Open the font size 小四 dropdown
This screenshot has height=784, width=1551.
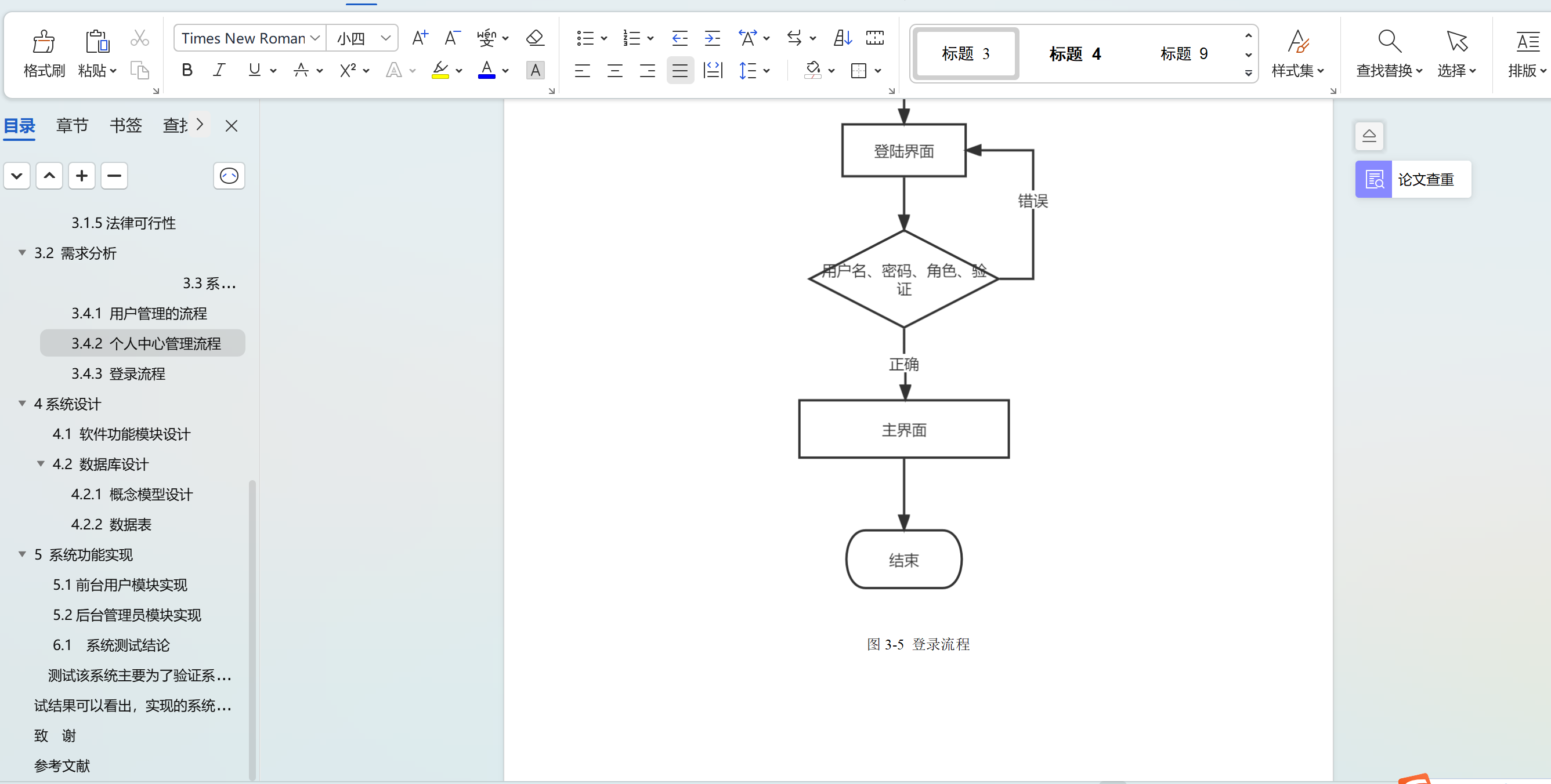tap(385, 38)
